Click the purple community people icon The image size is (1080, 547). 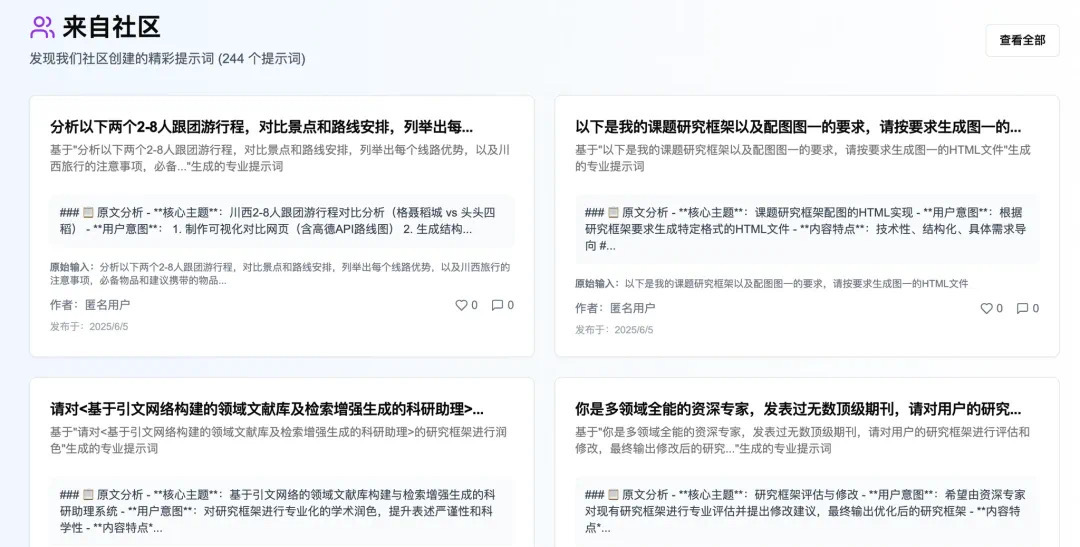tap(42, 27)
